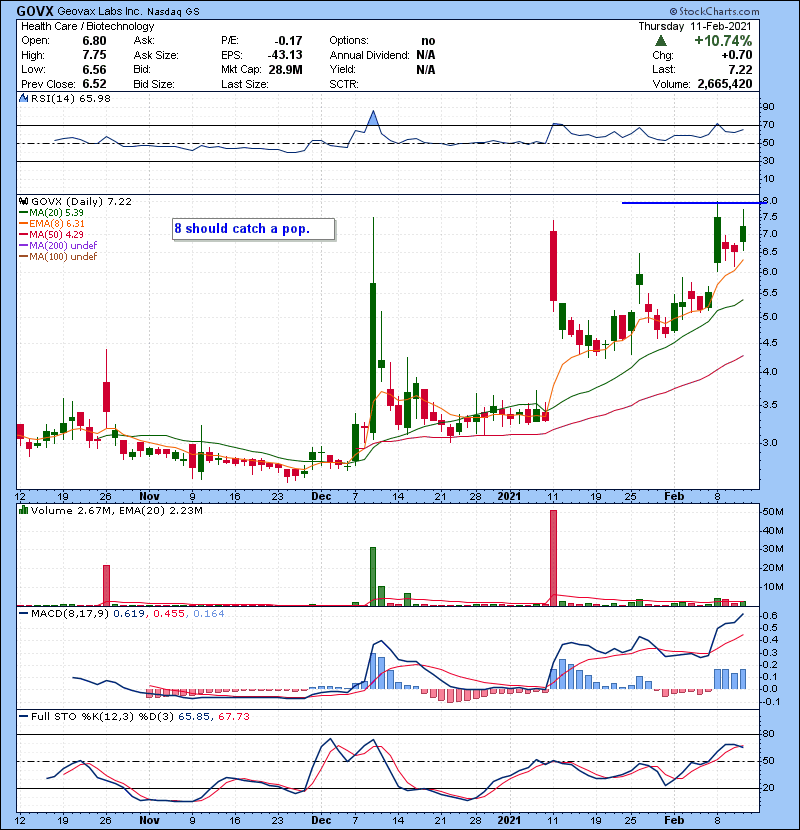800x830 pixels.
Task: Click the Low value 6.56
Action: coord(94,69)
